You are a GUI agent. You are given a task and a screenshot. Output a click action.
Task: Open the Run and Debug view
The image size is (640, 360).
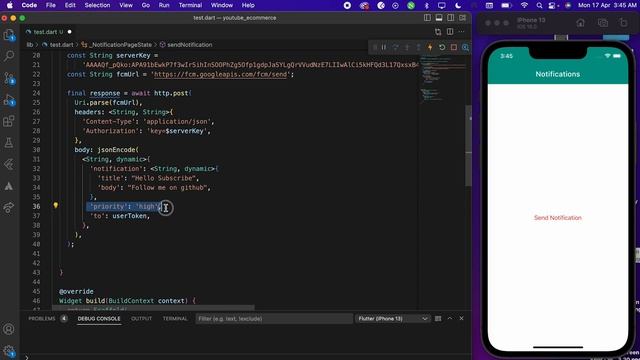pos(9,100)
